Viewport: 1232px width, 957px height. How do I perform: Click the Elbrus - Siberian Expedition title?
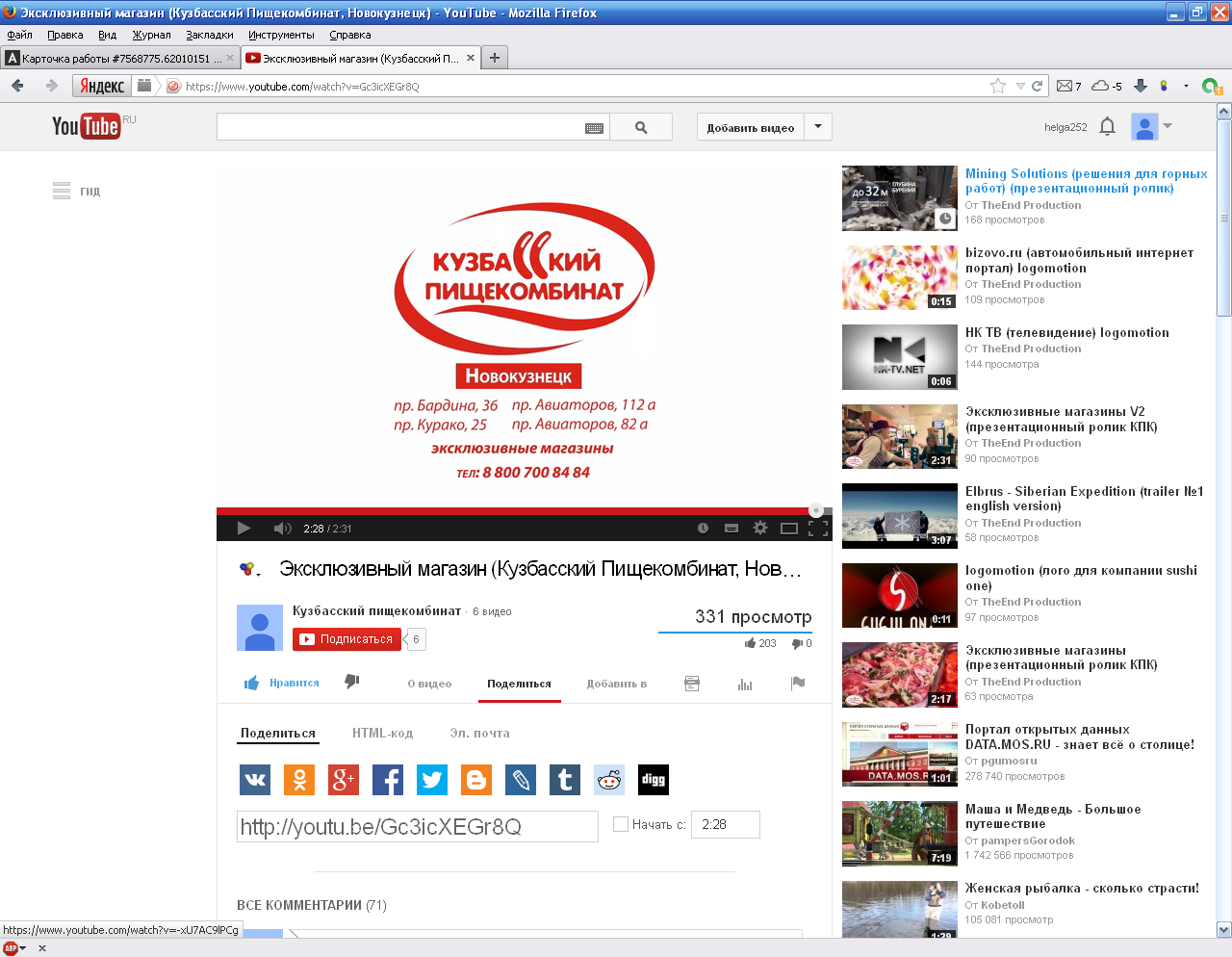(x=1085, y=499)
